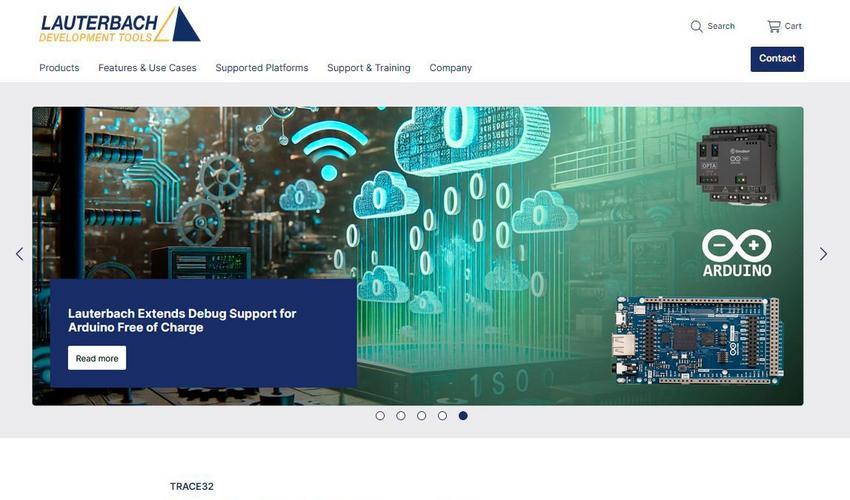
Task: Click Read more on Arduino article
Action: pos(97,358)
